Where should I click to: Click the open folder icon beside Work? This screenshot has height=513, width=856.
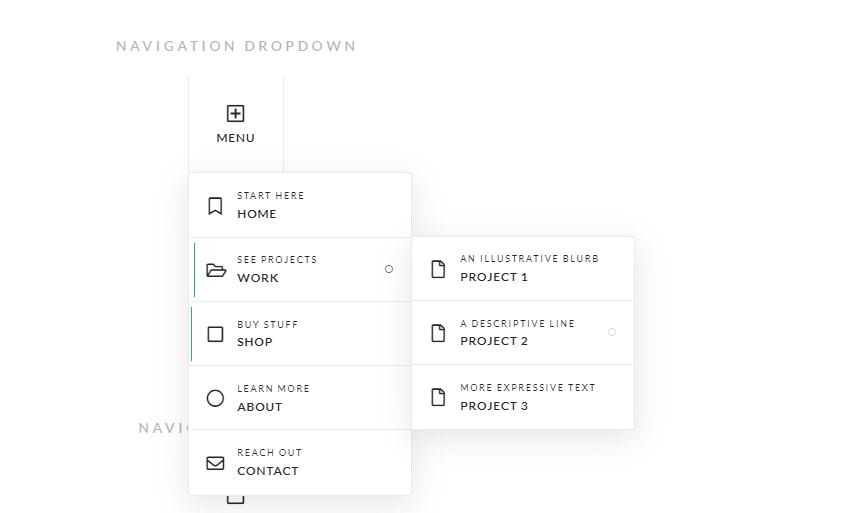(216, 270)
